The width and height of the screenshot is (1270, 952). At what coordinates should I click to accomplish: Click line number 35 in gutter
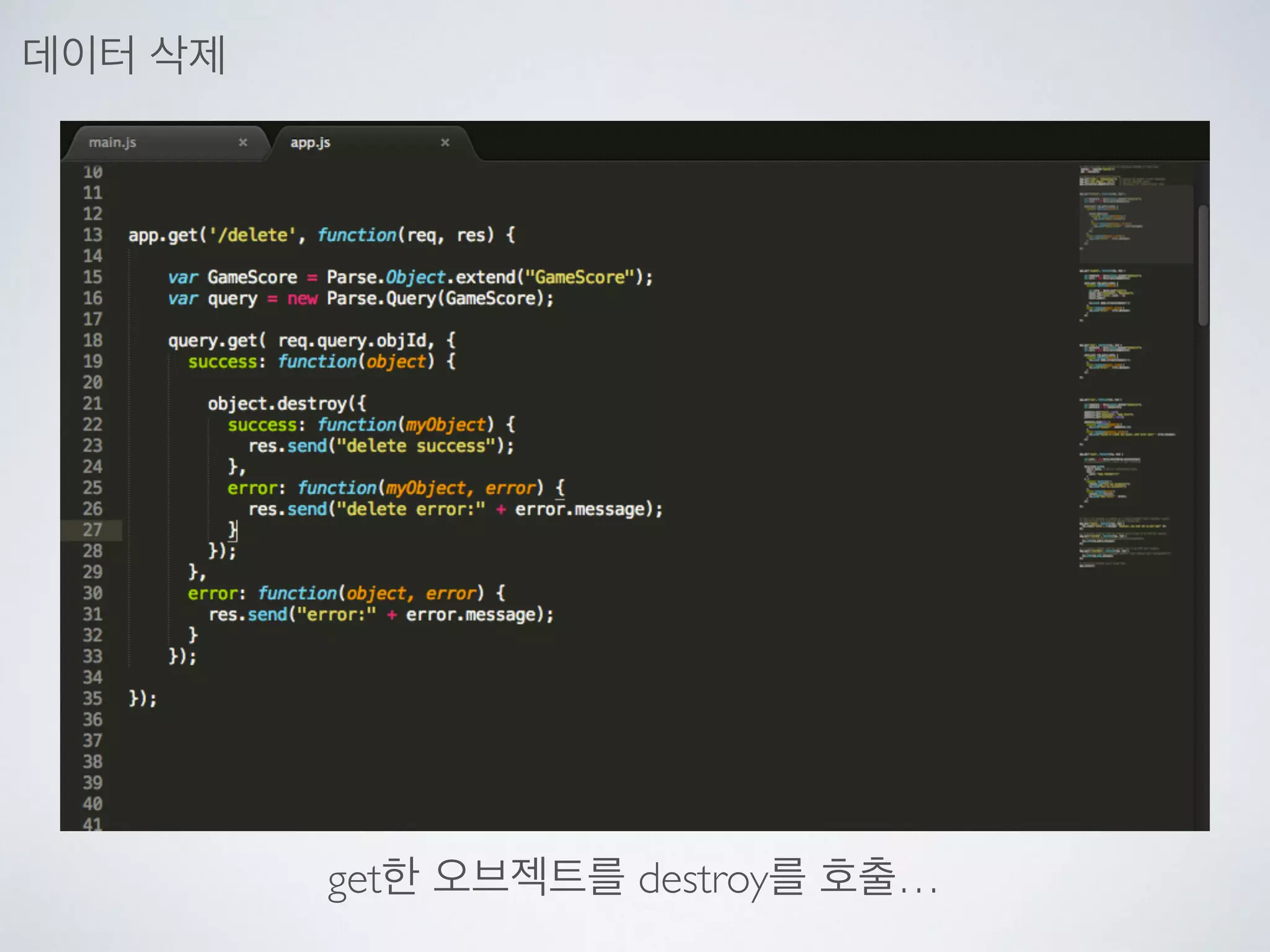pyautogui.click(x=92, y=699)
